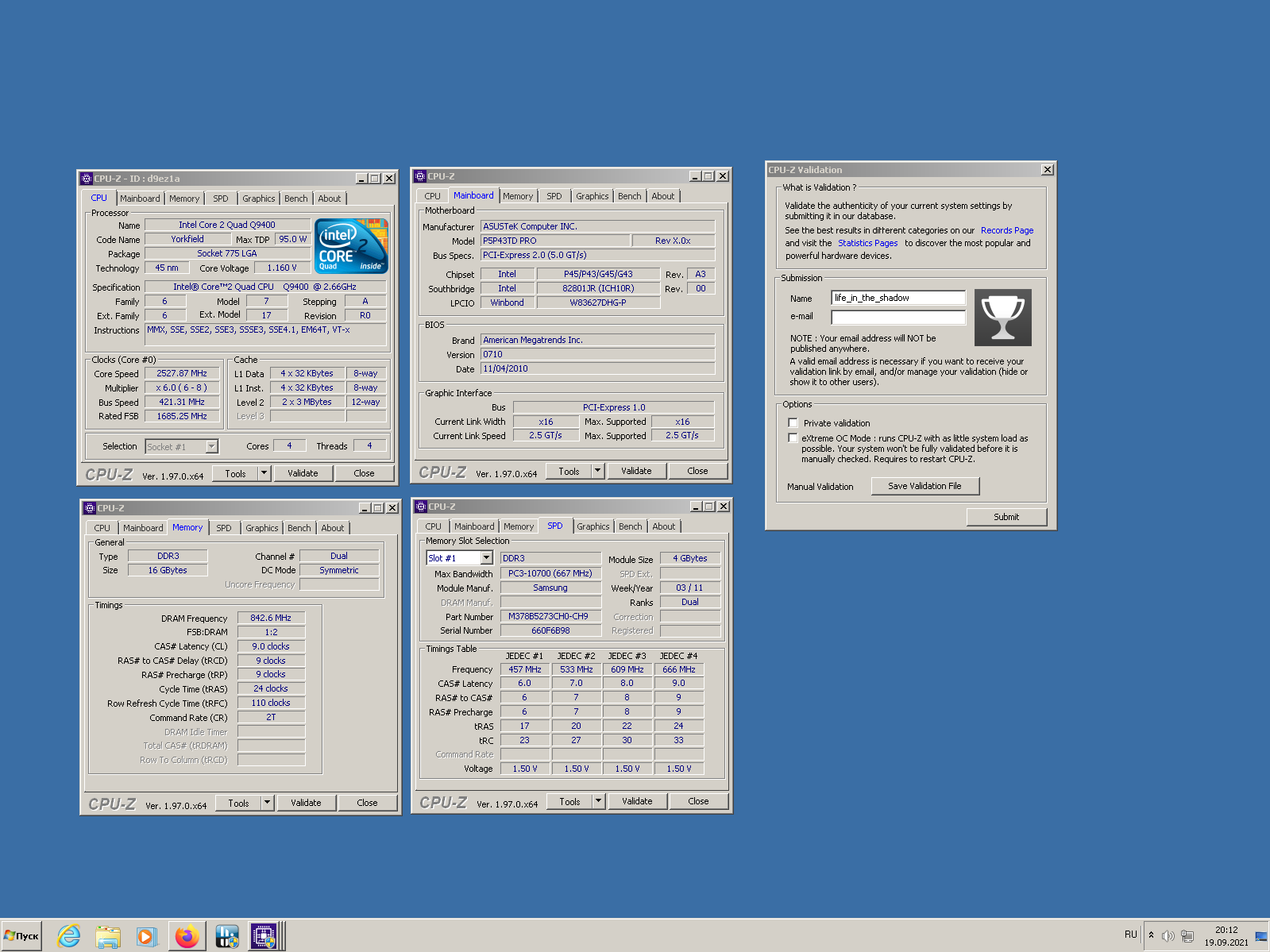1270x952 pixels.
Task: Click the DRAM Frequency 842.6 MHz value
Action: (x=271, y=618)
